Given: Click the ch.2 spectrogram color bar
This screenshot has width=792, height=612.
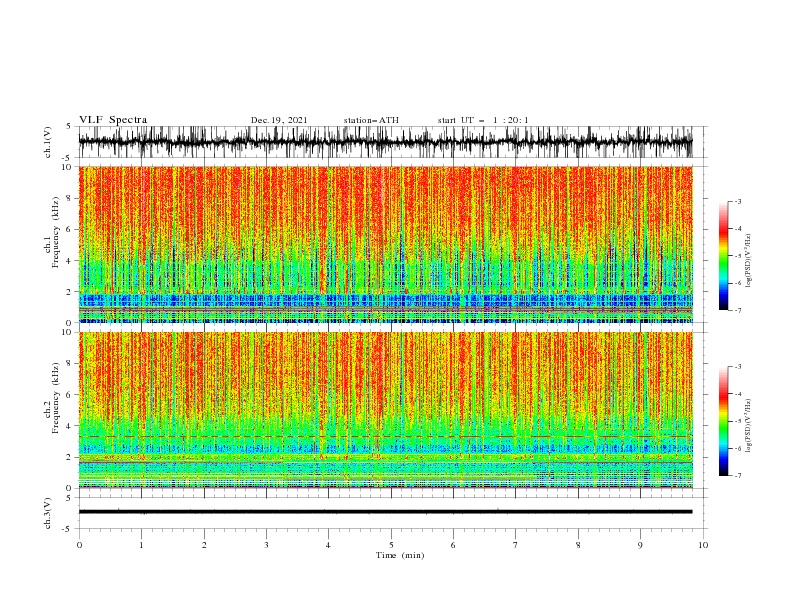Looking at the screenshot, I should click(x=724, y=421).
